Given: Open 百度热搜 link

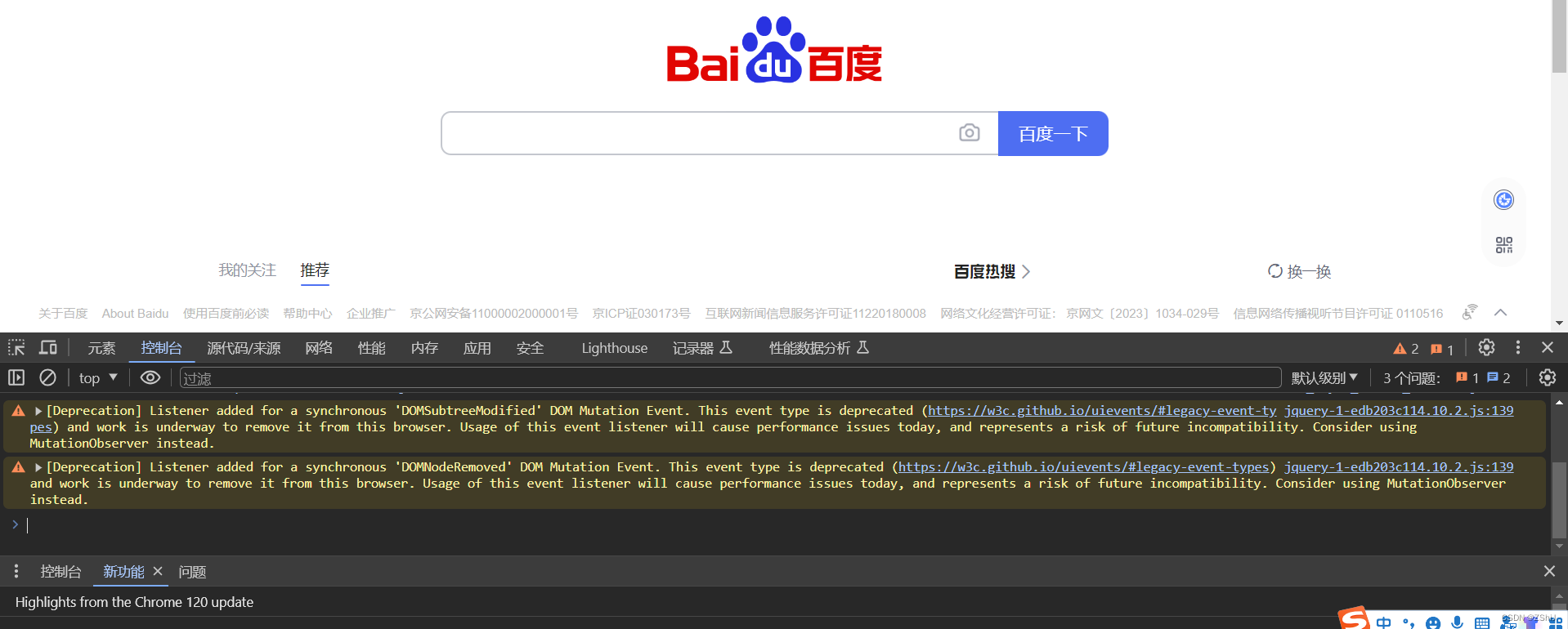Looking at the screenshot, I should [992, 271].
